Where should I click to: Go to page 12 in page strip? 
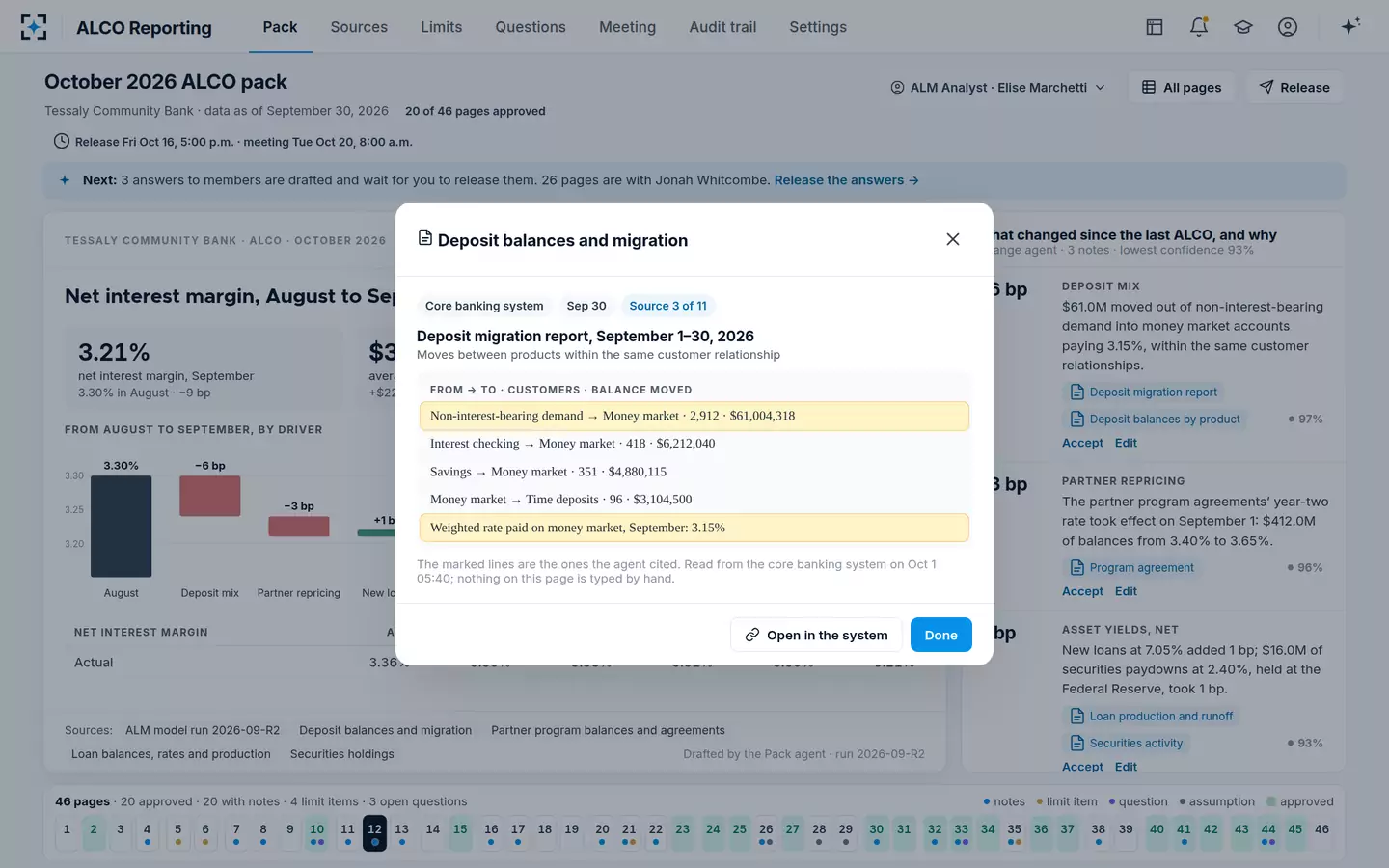(374, 832)
